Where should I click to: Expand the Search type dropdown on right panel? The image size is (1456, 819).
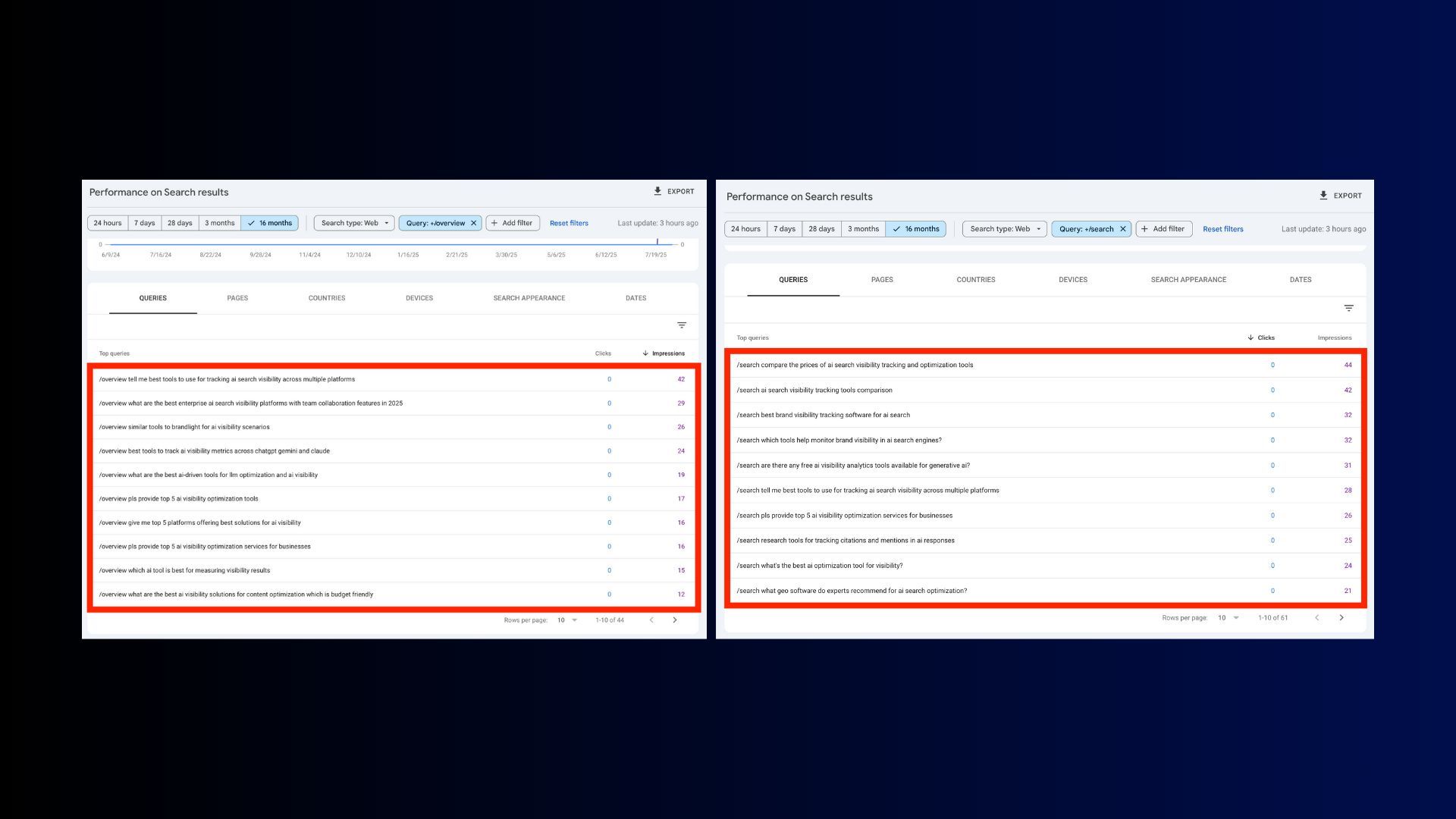pyautogui.click(x=1004, y=228)
